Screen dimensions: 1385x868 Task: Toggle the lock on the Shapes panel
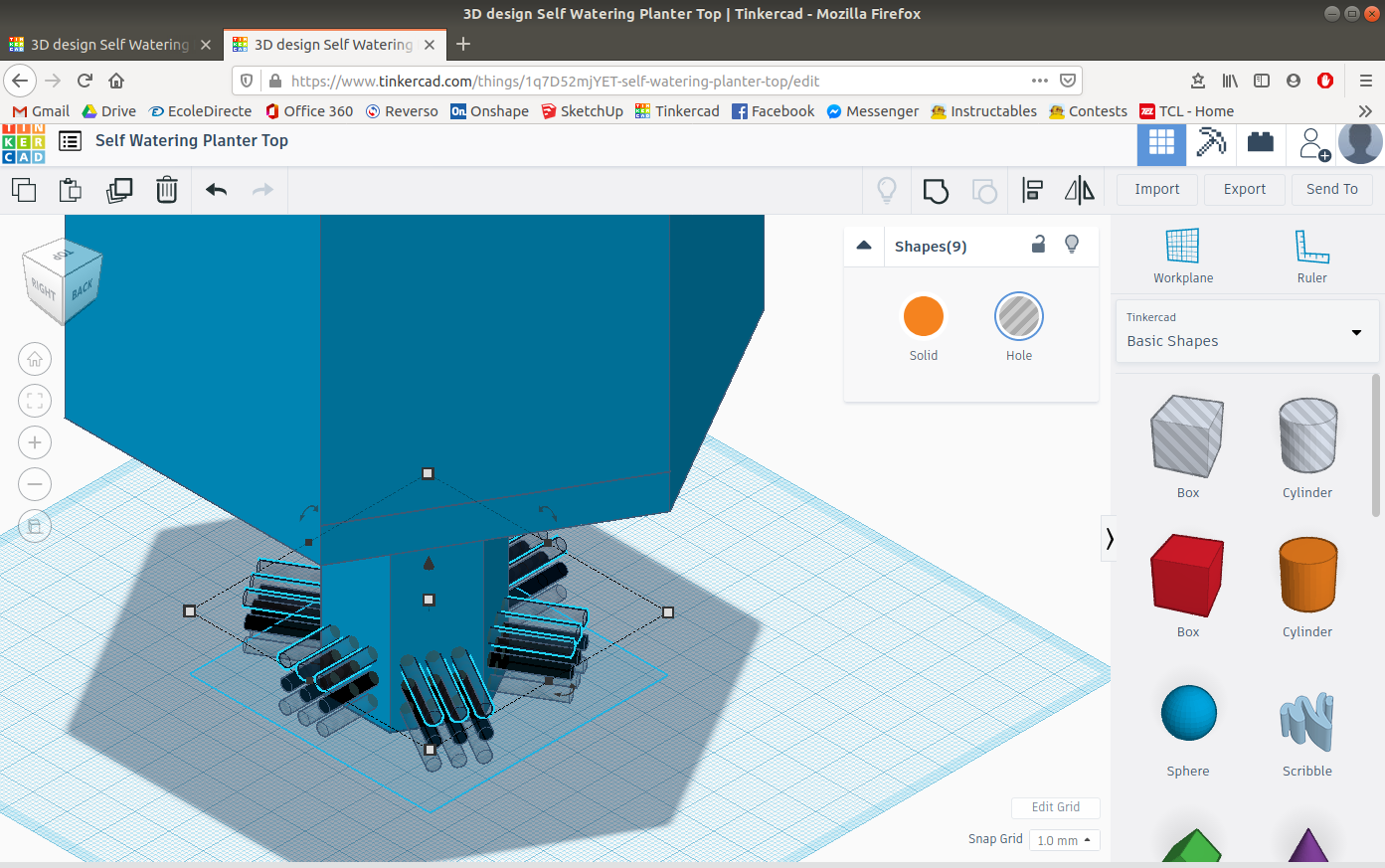pyautogui.click(x=1038, y=245)
